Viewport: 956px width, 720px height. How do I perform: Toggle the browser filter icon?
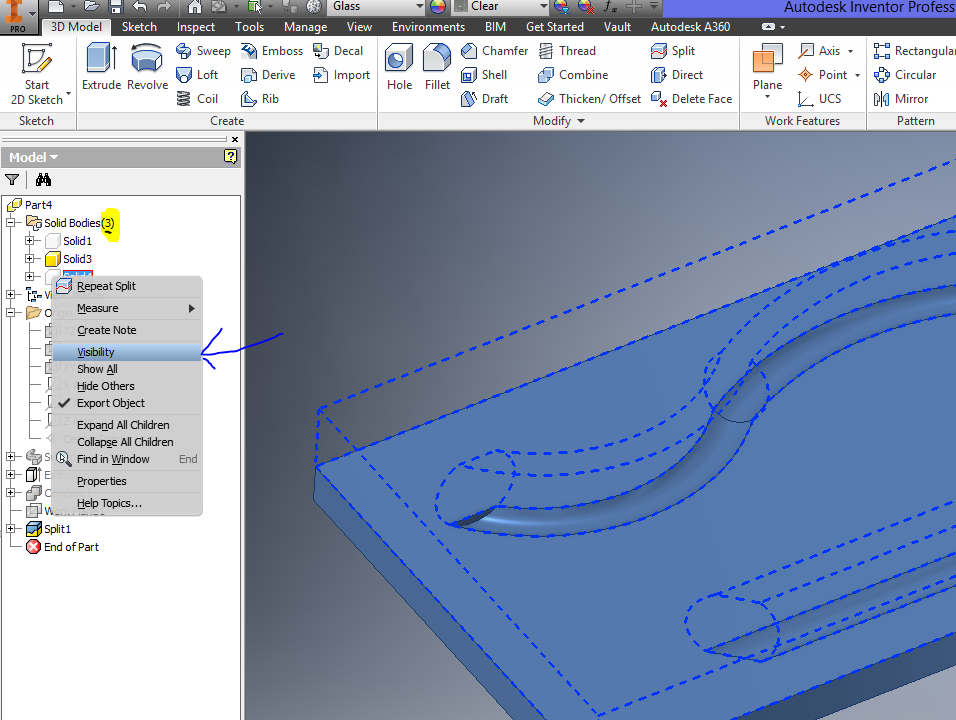pos(12,179)
